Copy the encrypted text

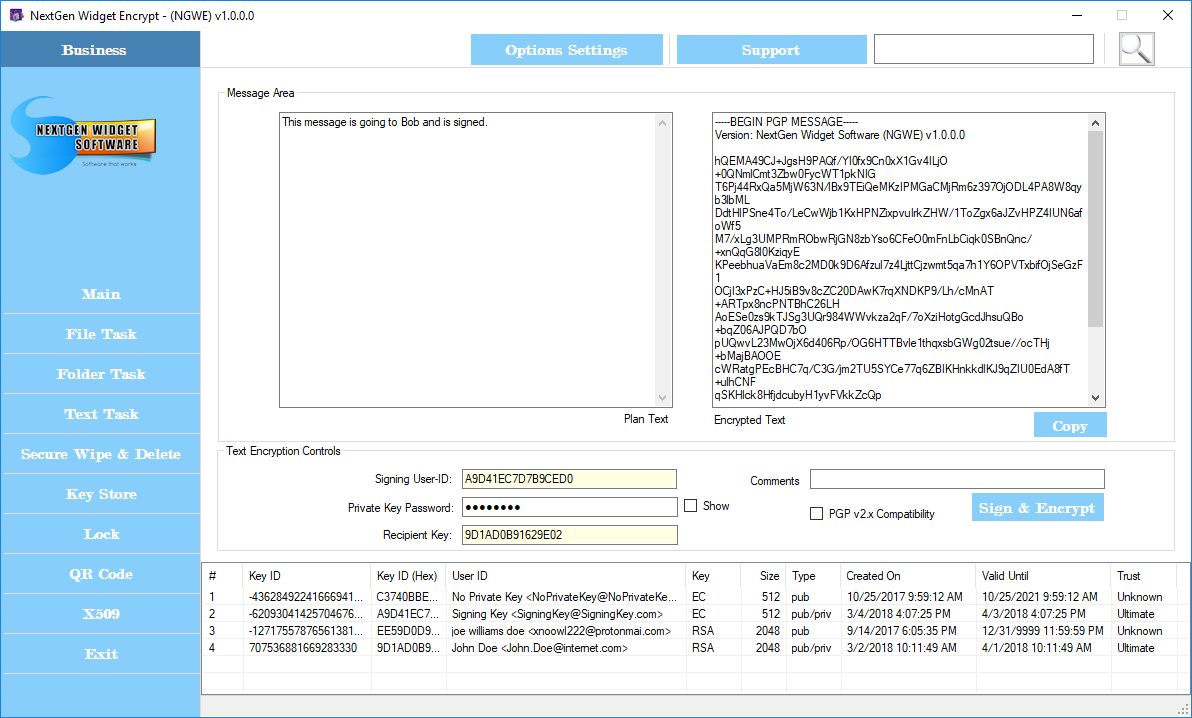coord(1070,426)
